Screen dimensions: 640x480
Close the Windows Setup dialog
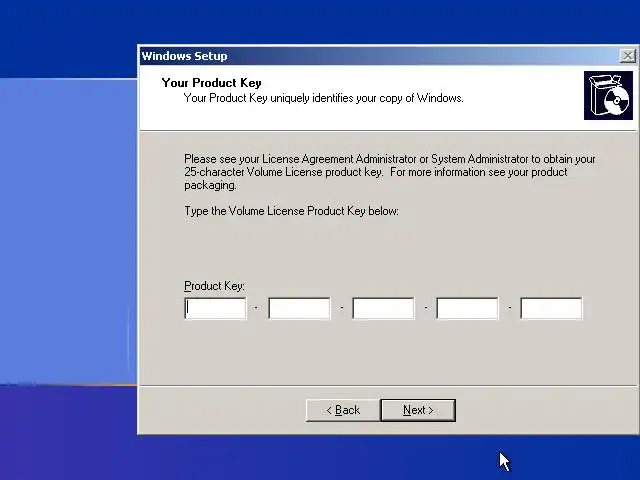coord(628,56)
